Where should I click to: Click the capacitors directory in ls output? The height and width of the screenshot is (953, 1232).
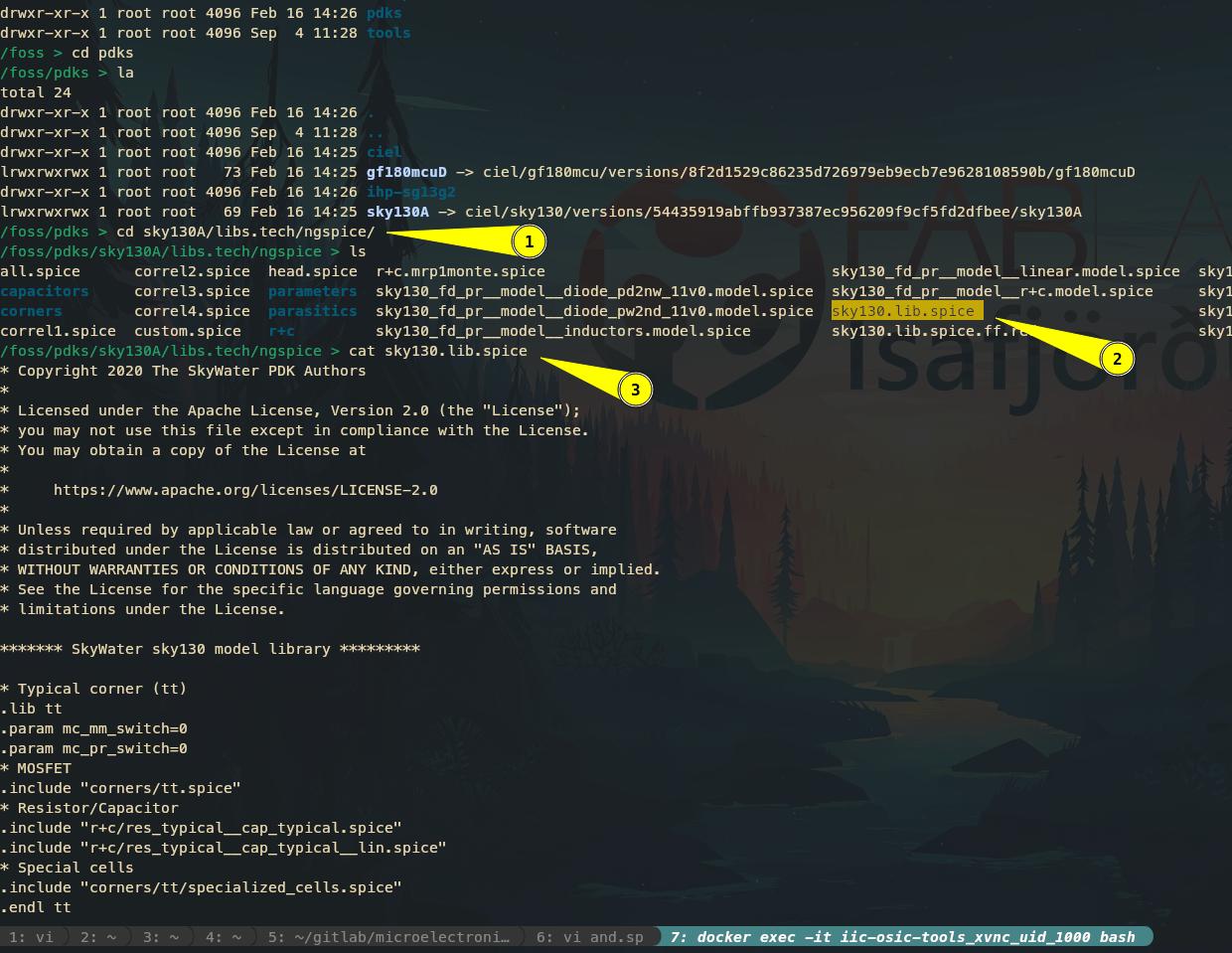pyautogui.click(x=45, y=291)
